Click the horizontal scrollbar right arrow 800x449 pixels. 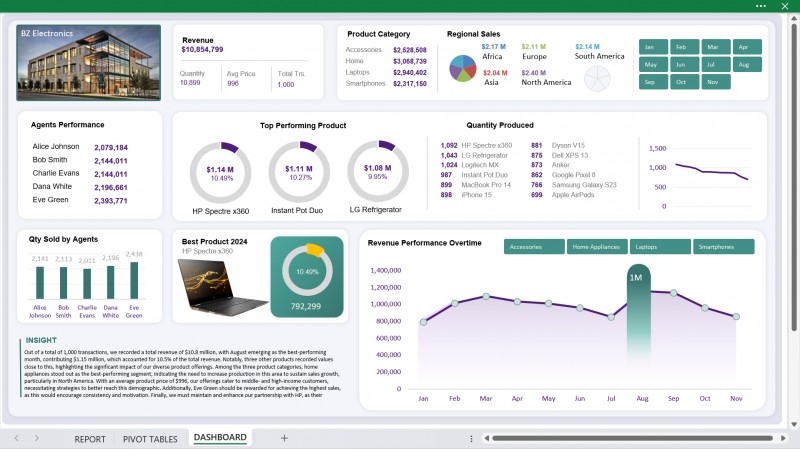click(x=783, y=438)
